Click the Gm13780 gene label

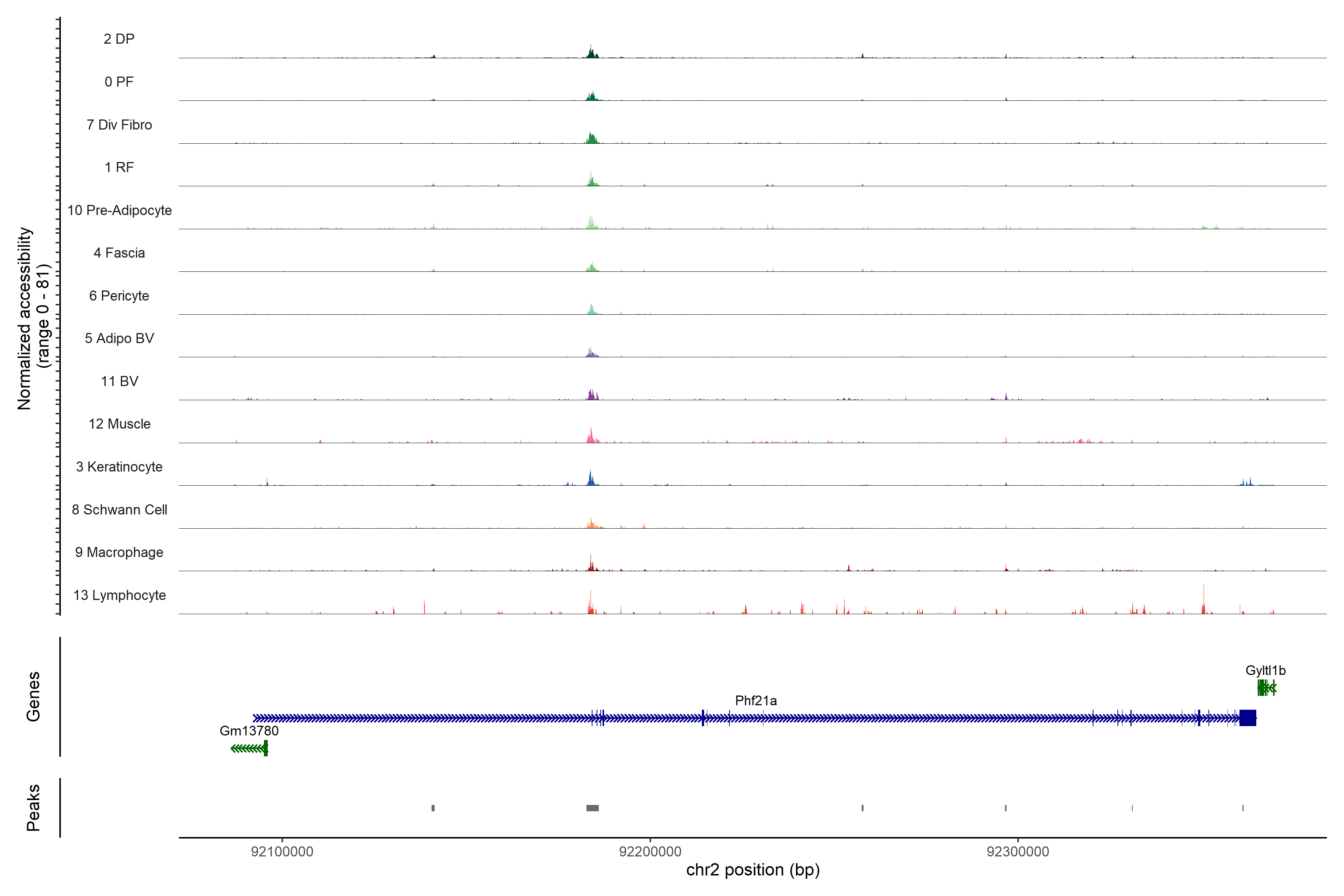coord(249,731)
